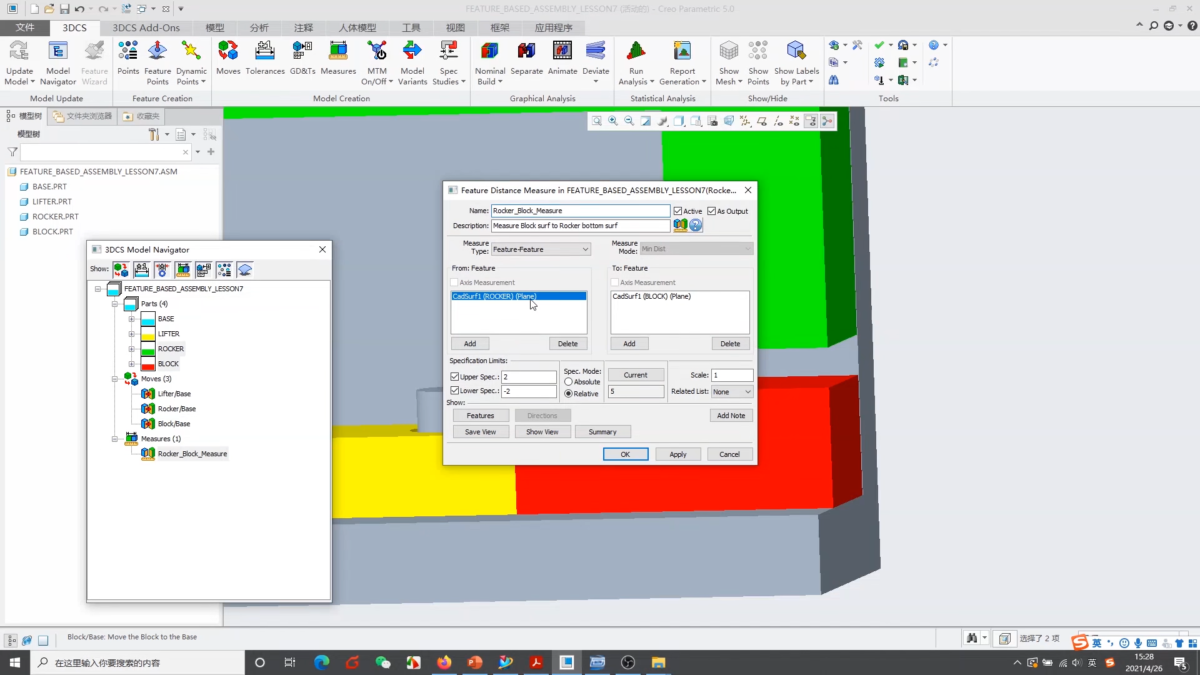Click the Deviate icon

tap(596, 51)
